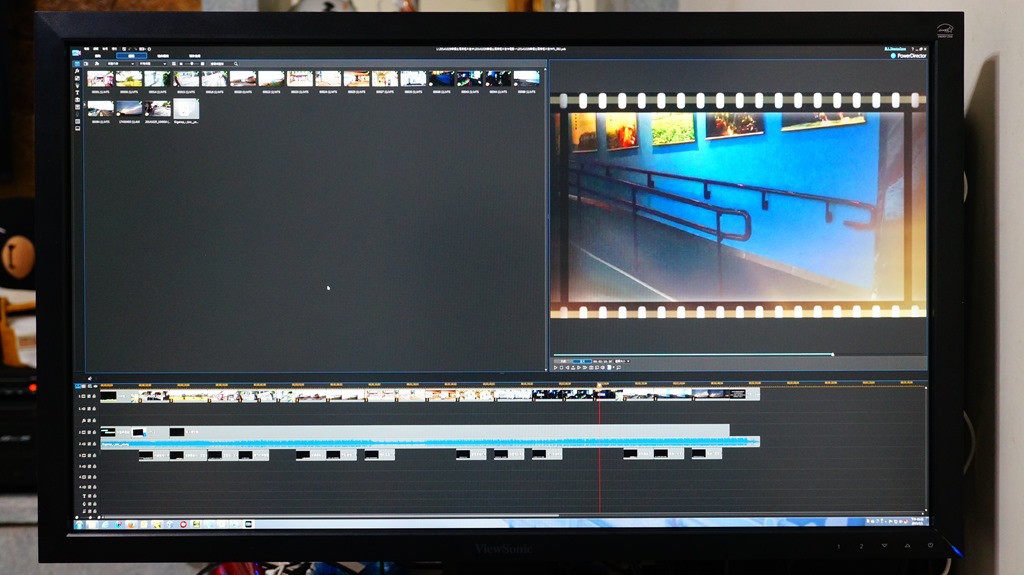The image size is (1024, 575).
Task: Click the timeline horizontal scrollbar
Action: pos(330,515)
